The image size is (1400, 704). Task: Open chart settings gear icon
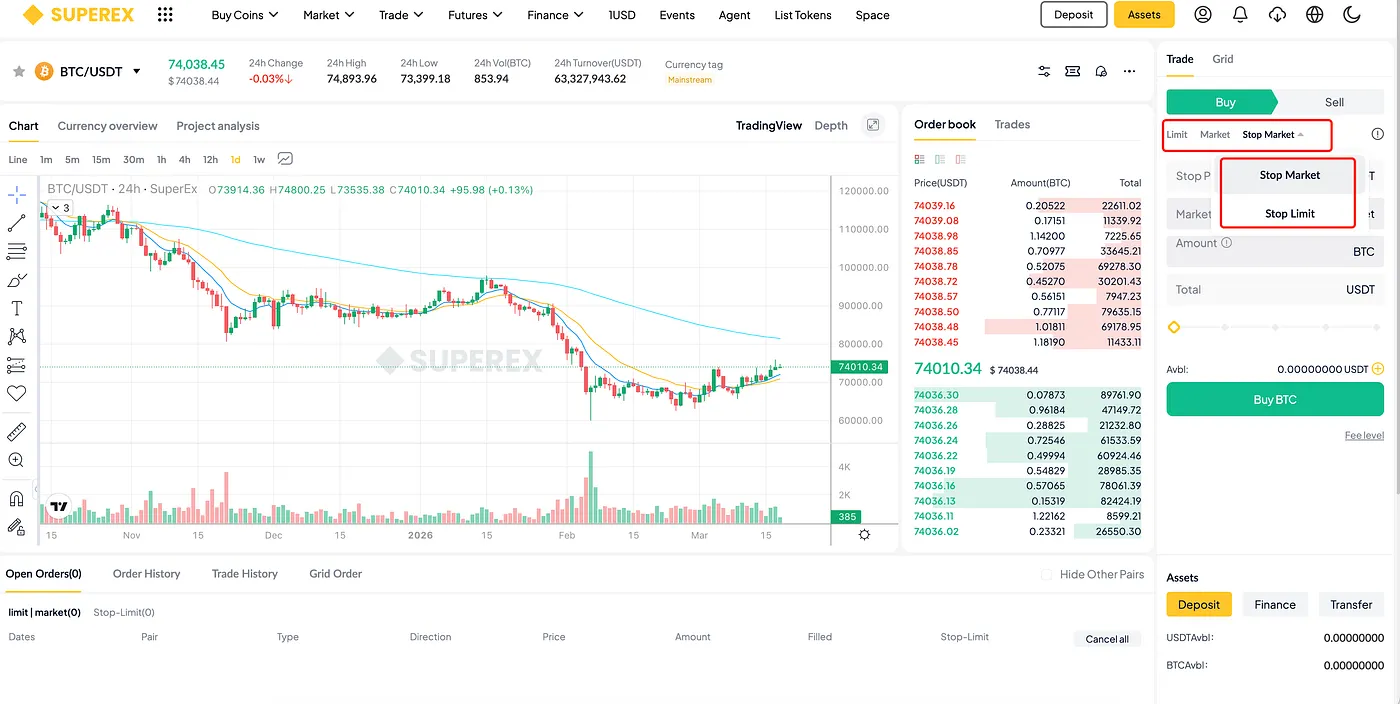864,534
